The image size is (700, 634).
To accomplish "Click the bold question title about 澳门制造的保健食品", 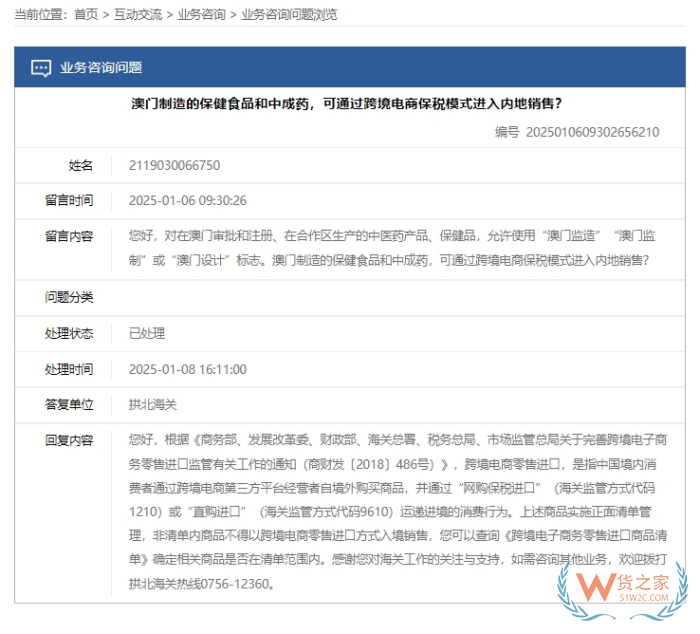I will click(x=347, y=104).
